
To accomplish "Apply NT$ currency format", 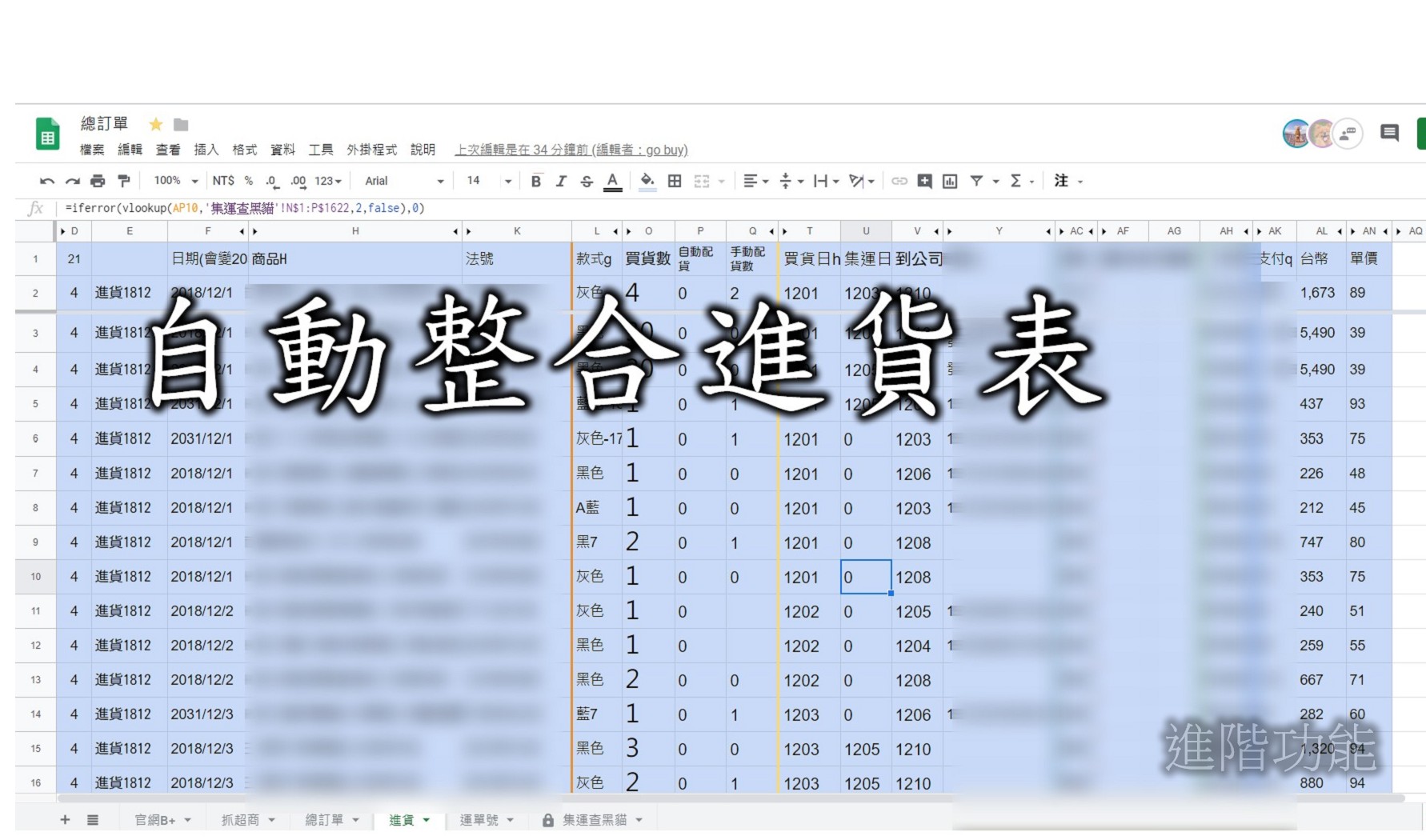I will pyautogui.click(x=225, y=181).
